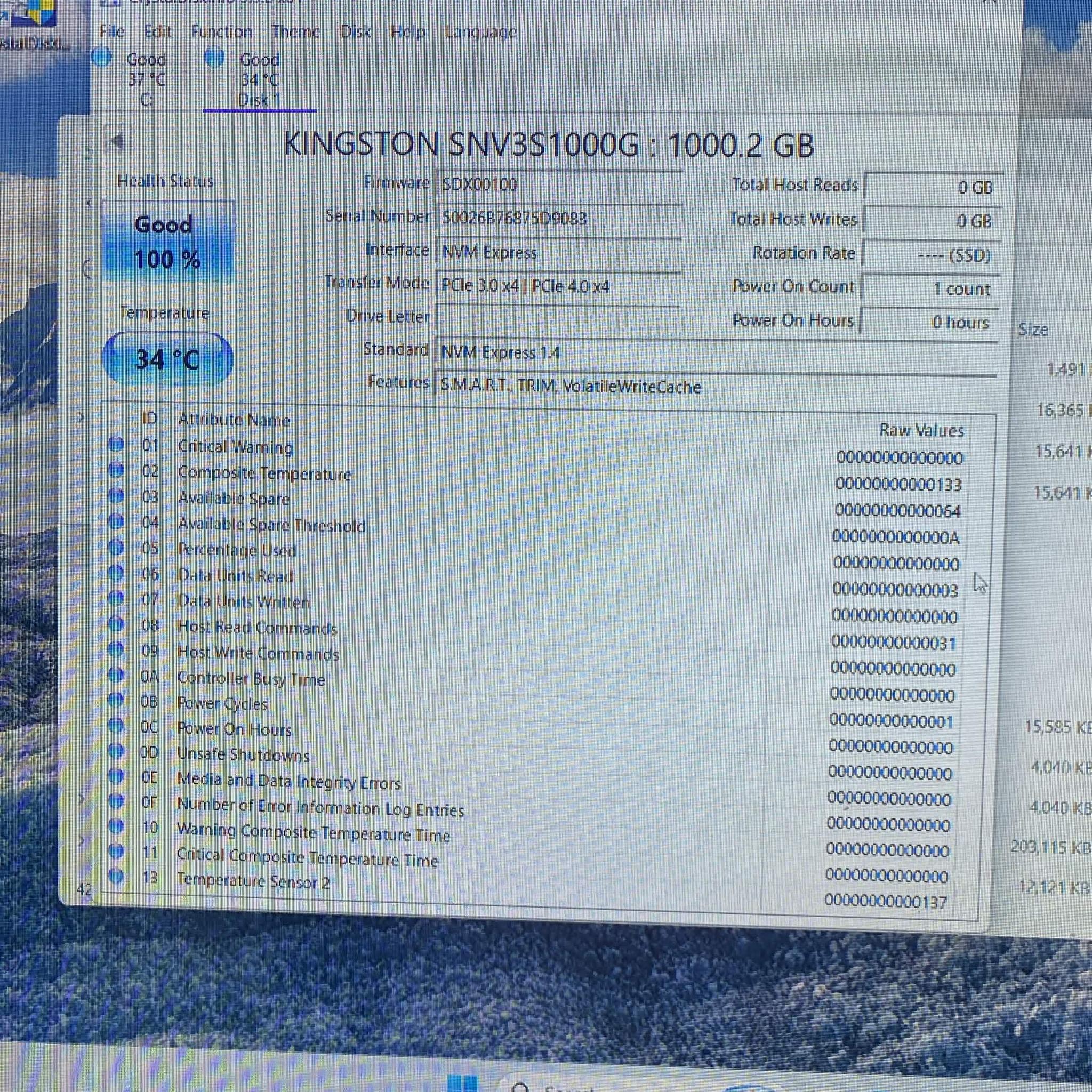Select the Temperature Sensor 2 attribute name
This screenshot has width=1092, height=1092.
coord(253,882)
